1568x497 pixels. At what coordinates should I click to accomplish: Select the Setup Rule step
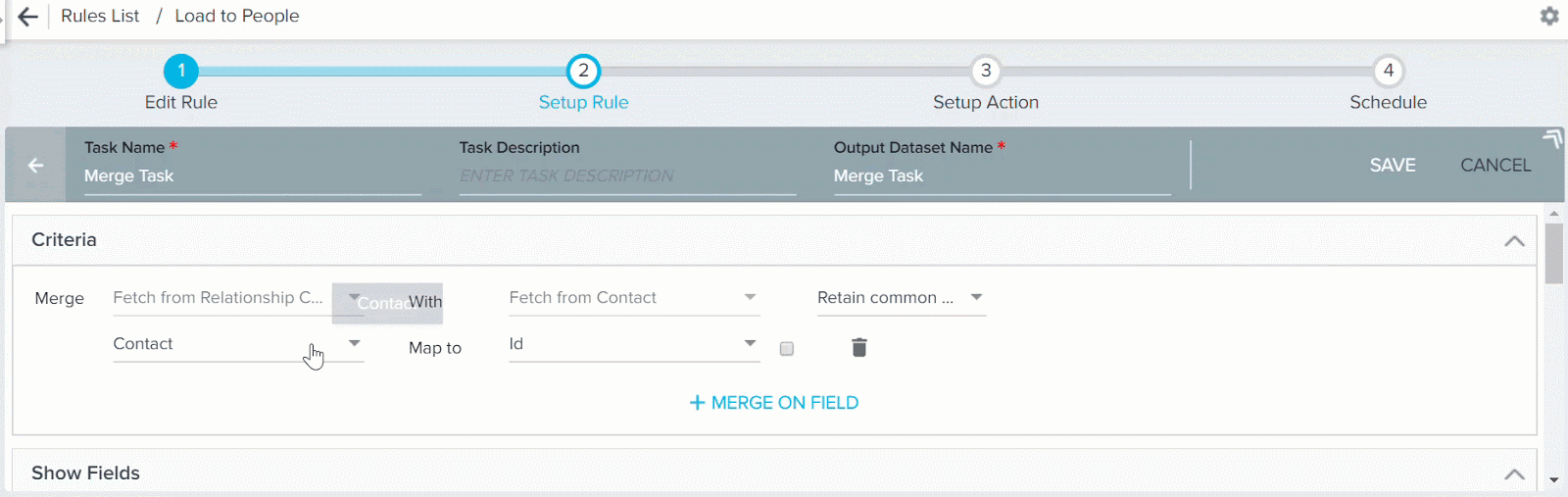tap(584, 102)
